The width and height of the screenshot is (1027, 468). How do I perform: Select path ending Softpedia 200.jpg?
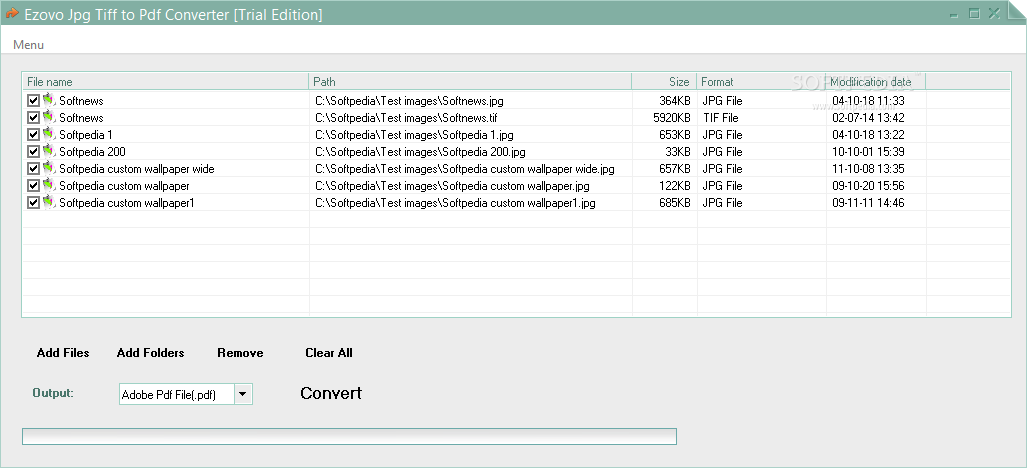coord(420,152)
